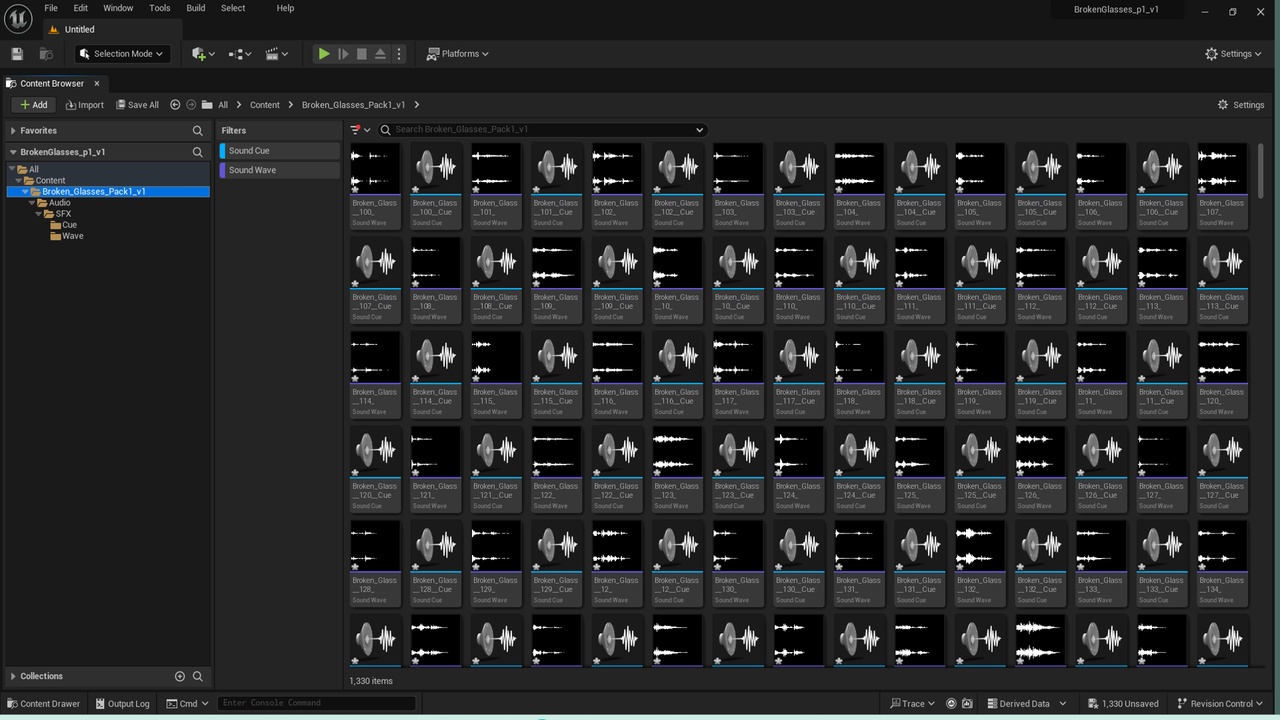Open play mode options three-dot menu
This screenshot has height=720, width=1280.
(399, 54)
